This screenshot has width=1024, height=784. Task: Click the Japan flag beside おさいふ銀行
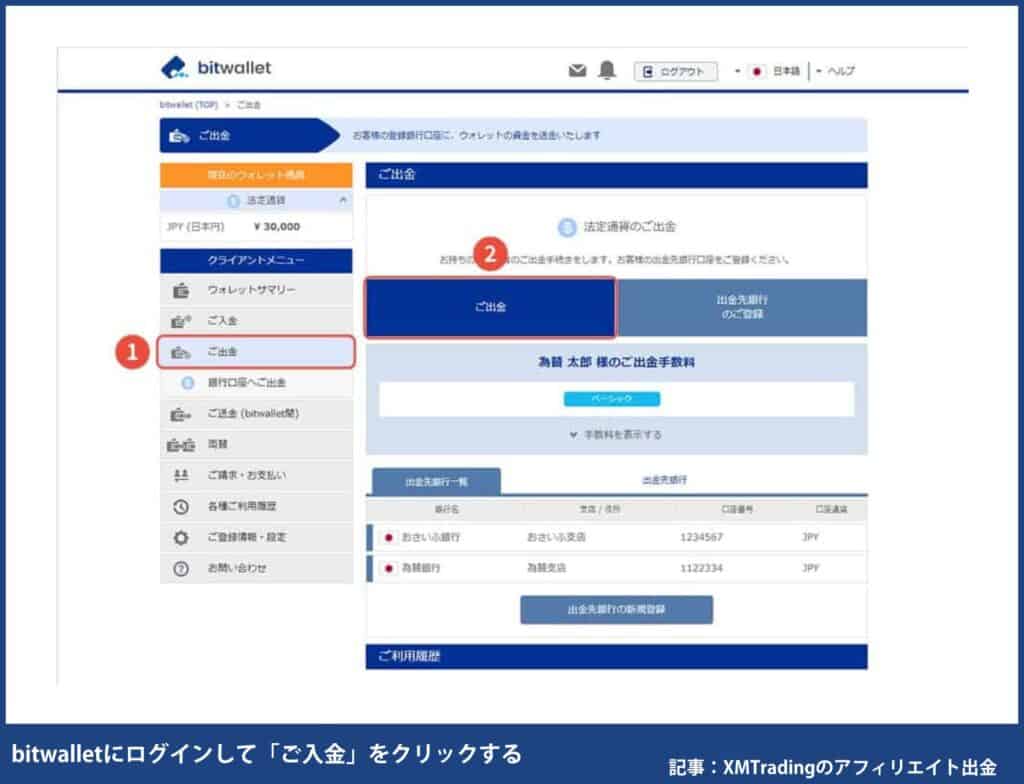coord(389,537)
